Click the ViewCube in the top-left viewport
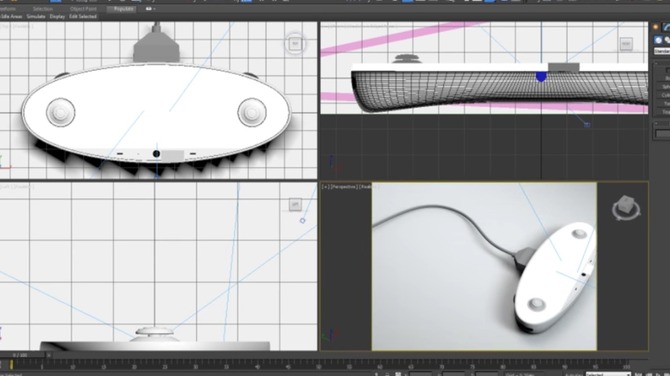This screenshot has width=670, height=376. click(295, 43)
